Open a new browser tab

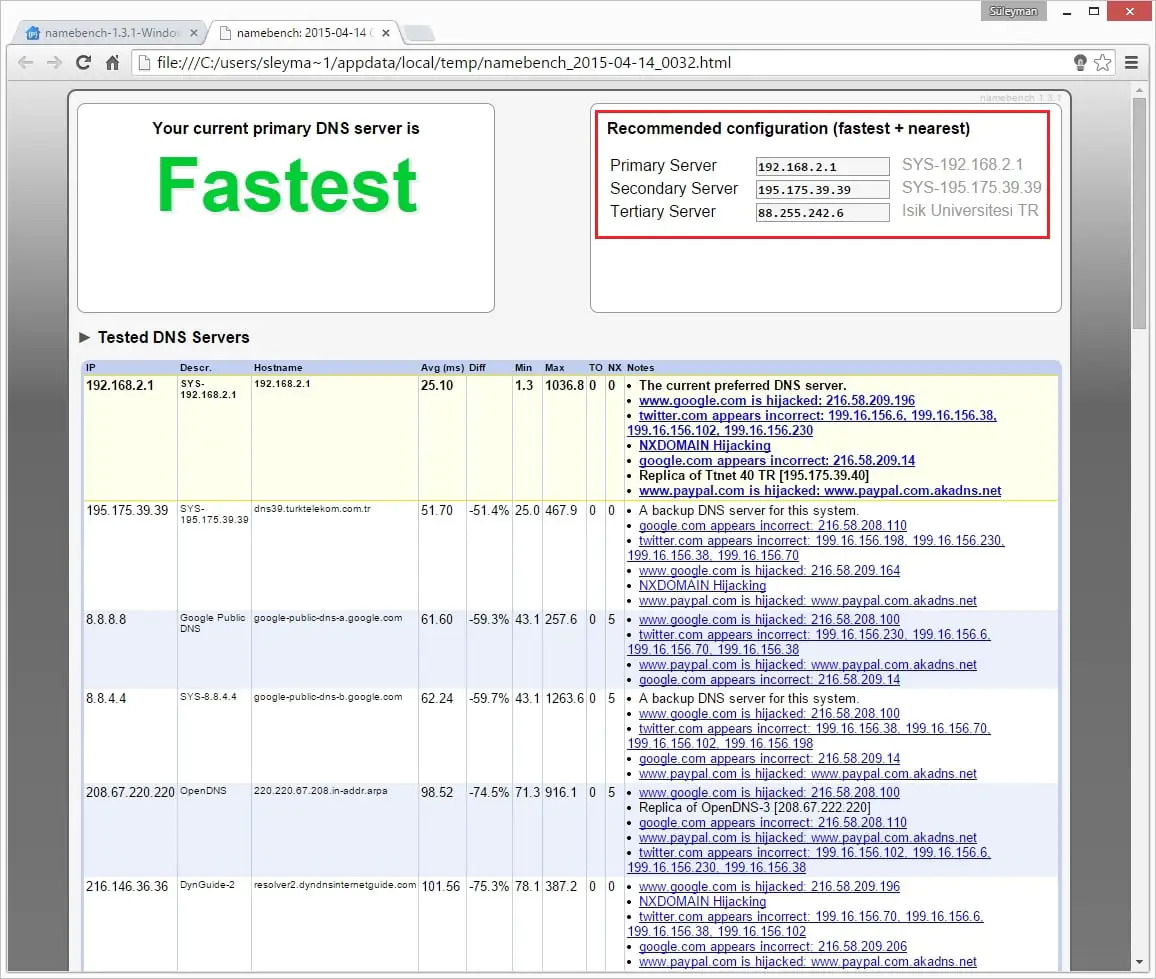click(x=418, y=34)
